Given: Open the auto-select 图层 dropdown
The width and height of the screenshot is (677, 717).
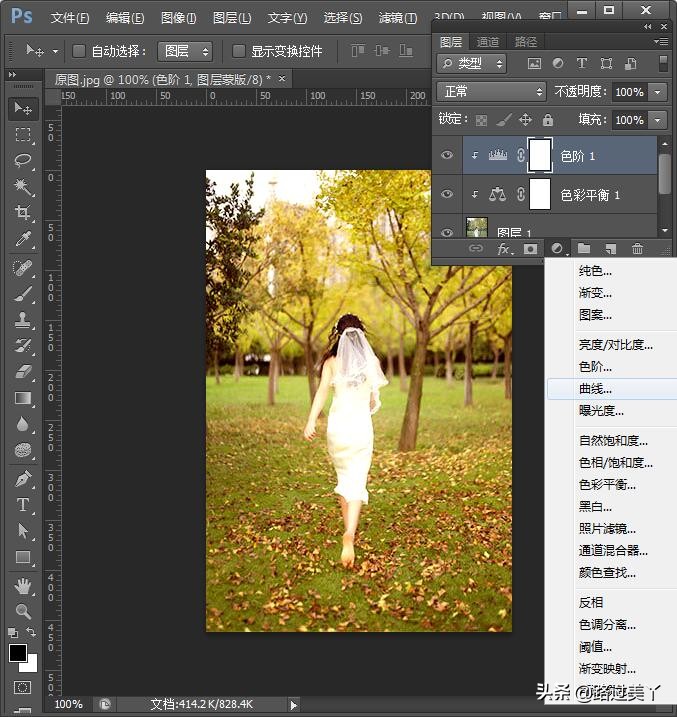Looking at the screenshot, I should 185,51.
